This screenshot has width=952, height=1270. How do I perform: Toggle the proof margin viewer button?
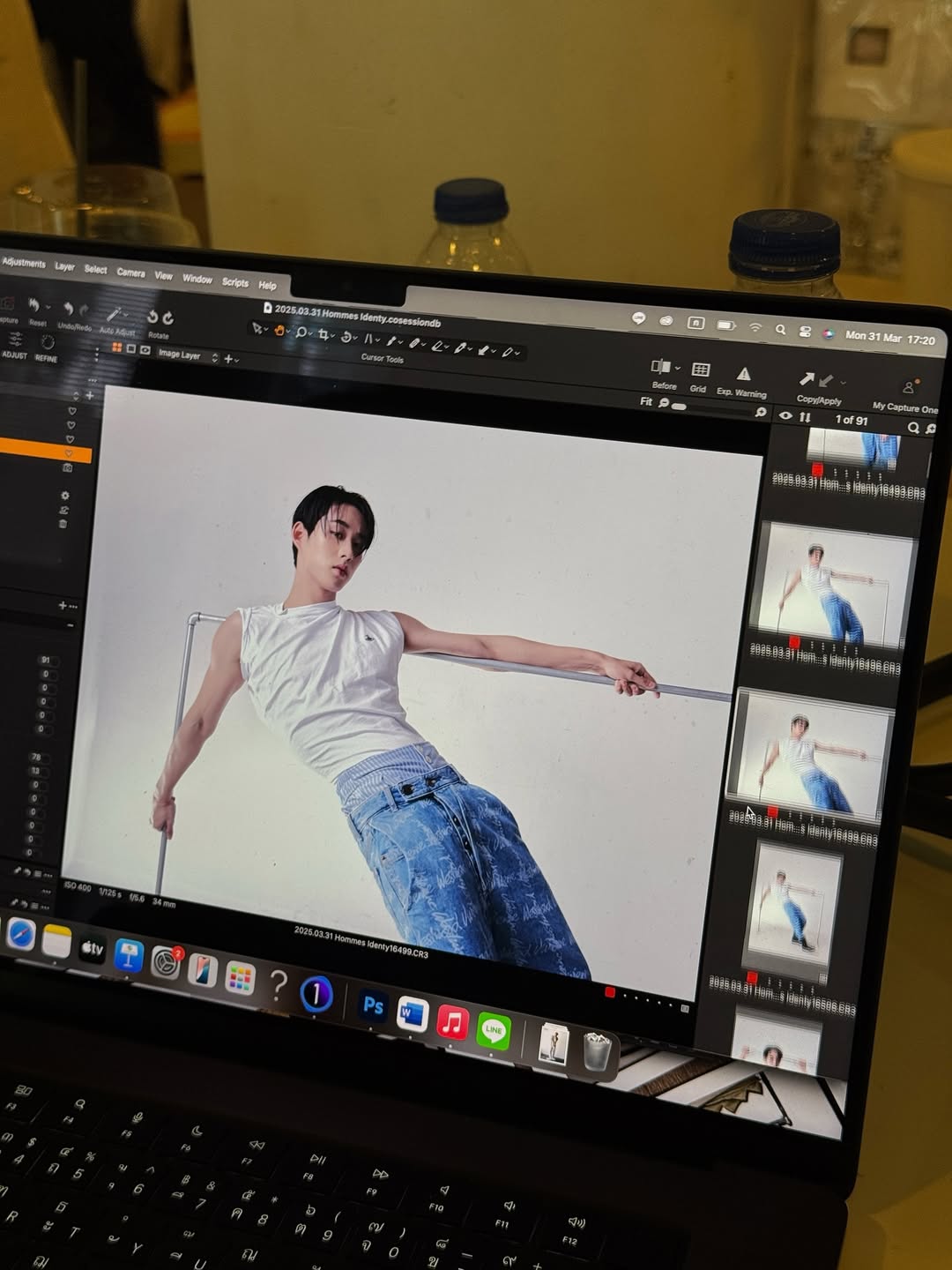145,350
